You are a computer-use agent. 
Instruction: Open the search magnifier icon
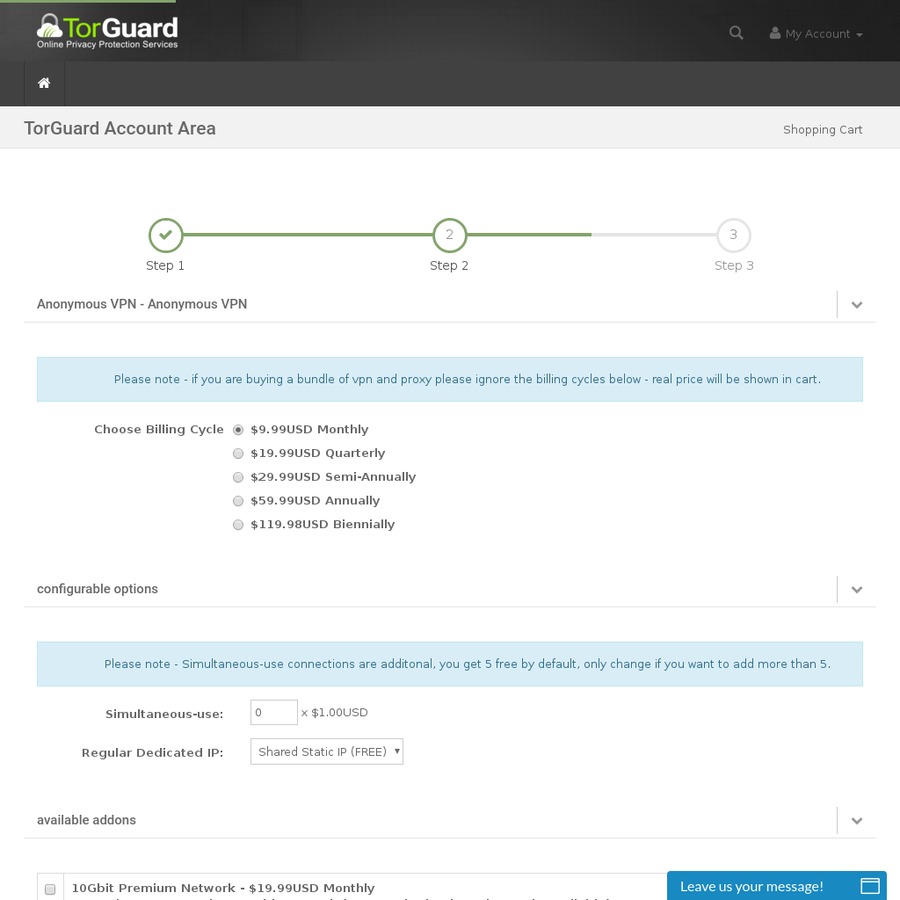coord(736,33)
